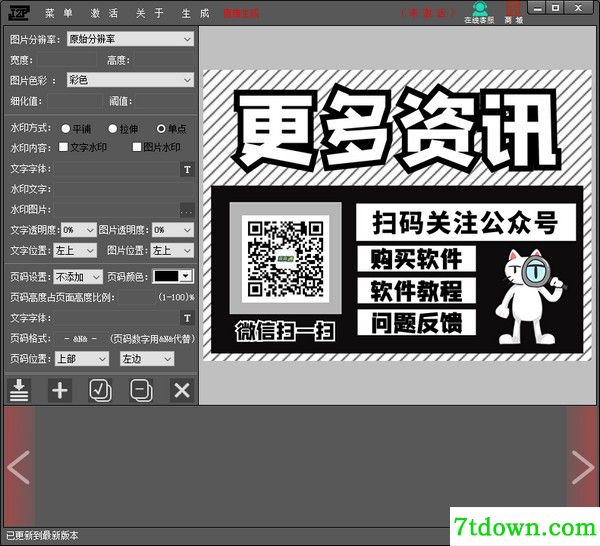This screenshot has height=546, width=600.
Task: Expand the 页码位置 dropdown showing 左边
Action: click(x=147, y=359)
